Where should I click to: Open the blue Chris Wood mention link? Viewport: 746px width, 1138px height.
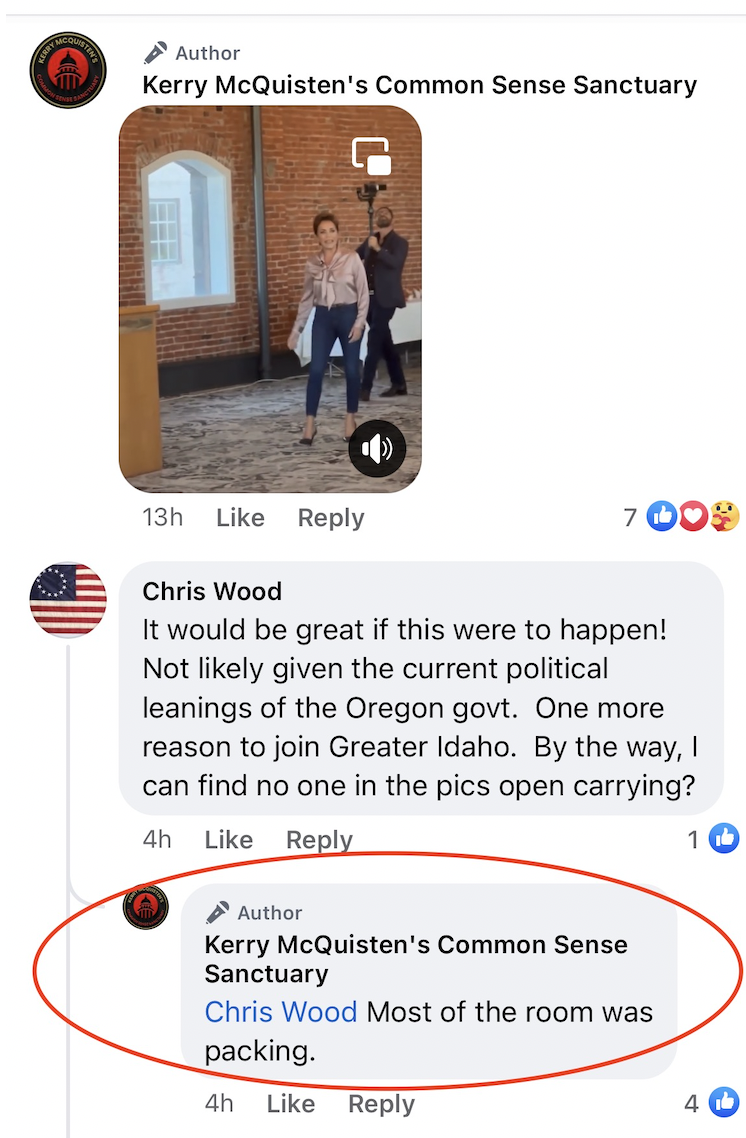[x=281, y=1012]
